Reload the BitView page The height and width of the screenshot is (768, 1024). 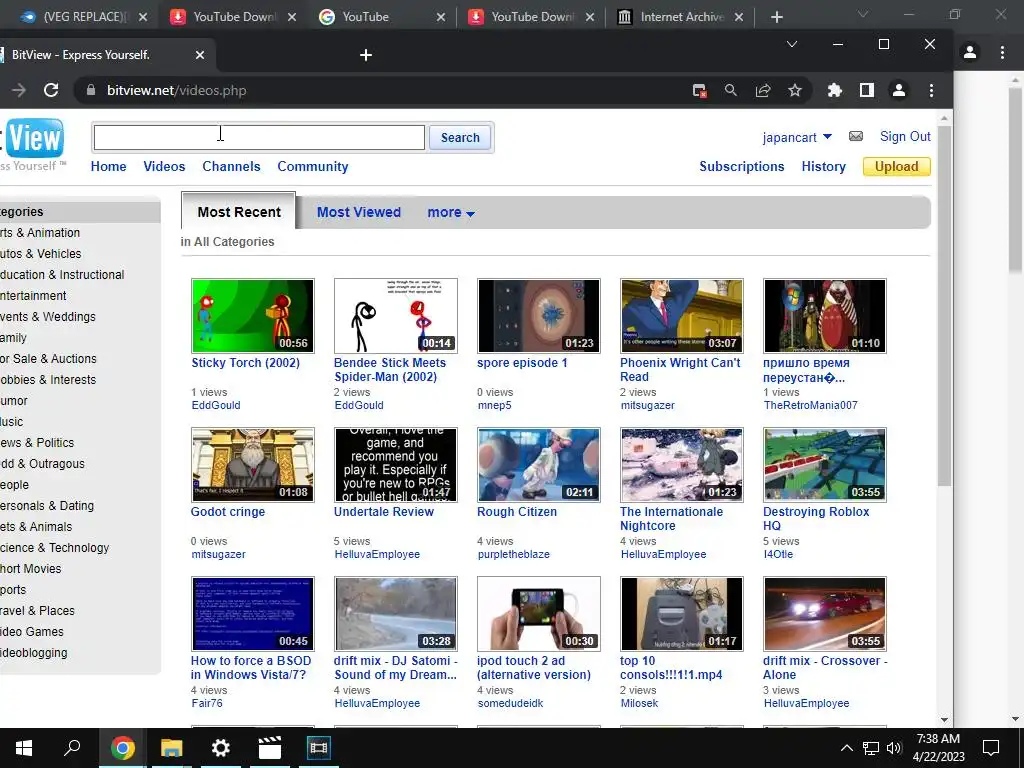[51, 90]
